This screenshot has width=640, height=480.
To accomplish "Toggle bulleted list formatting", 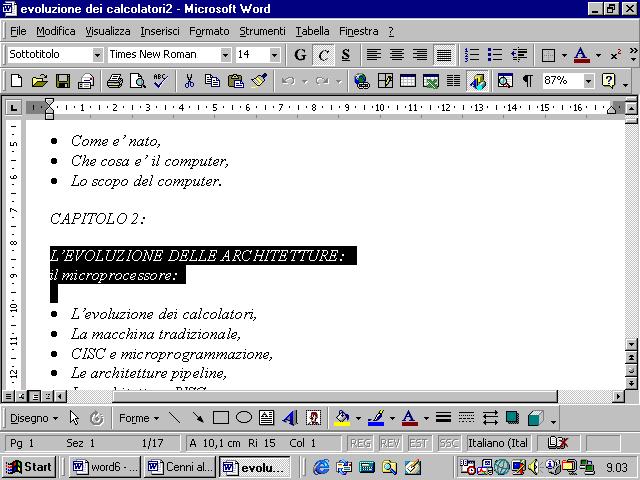I will coord(495,55).
